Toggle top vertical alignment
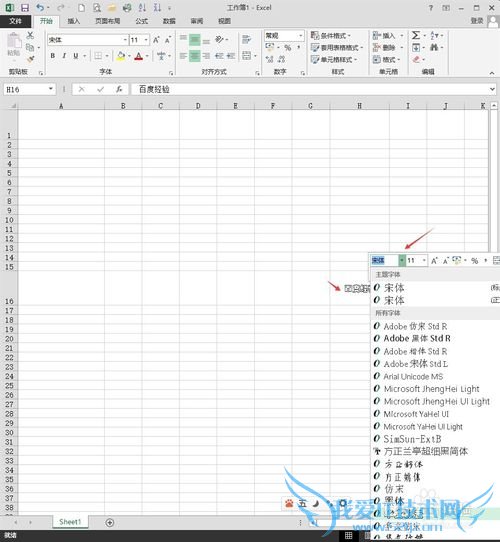The width and height of the screenshot is (500, 542). [x=183, y=38]
